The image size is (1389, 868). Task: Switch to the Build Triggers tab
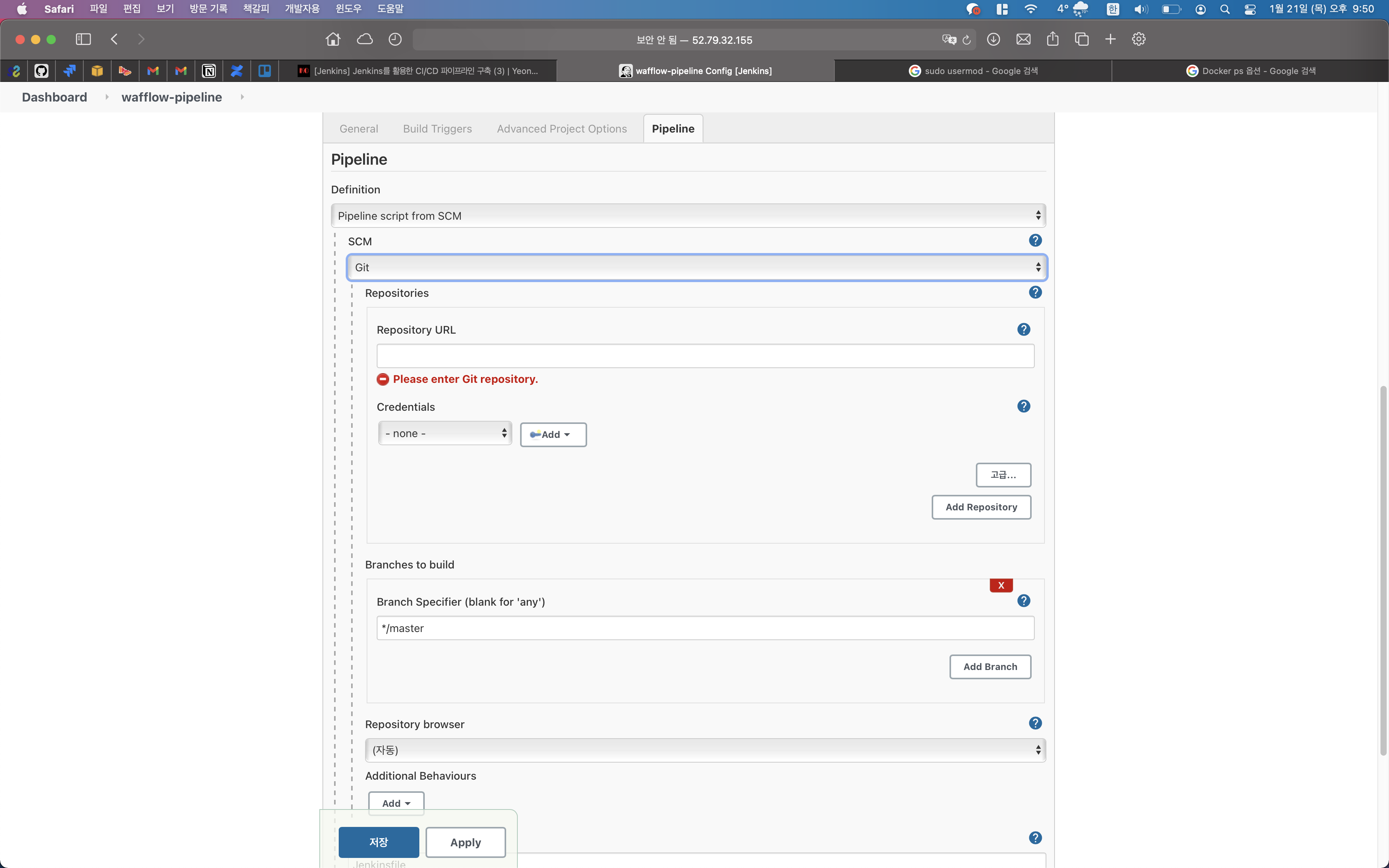[x=438, y=129]
